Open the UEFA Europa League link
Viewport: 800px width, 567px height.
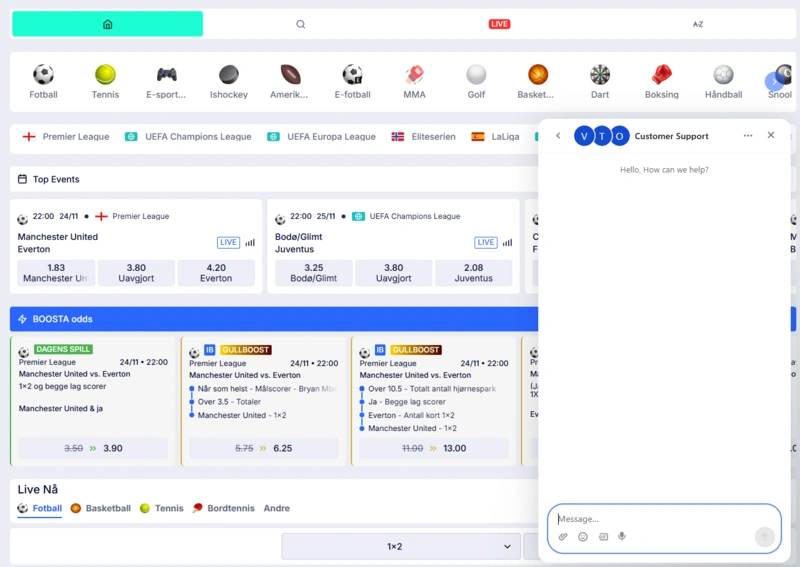click(322, 137)
